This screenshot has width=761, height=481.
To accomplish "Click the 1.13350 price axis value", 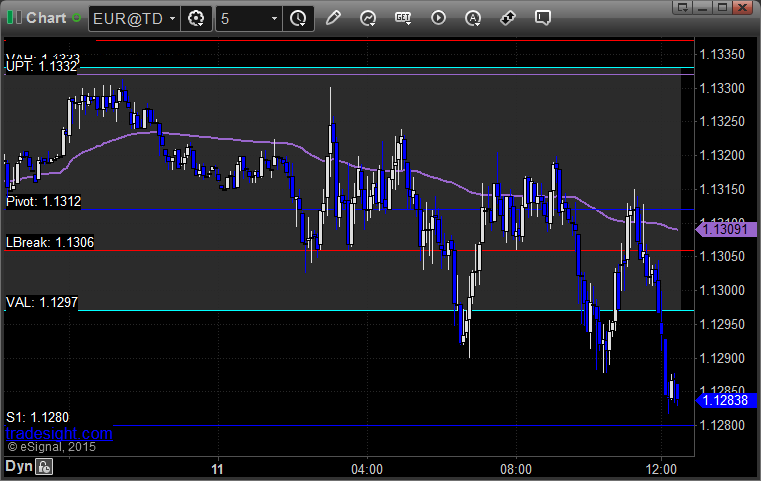I will point(722,54).
